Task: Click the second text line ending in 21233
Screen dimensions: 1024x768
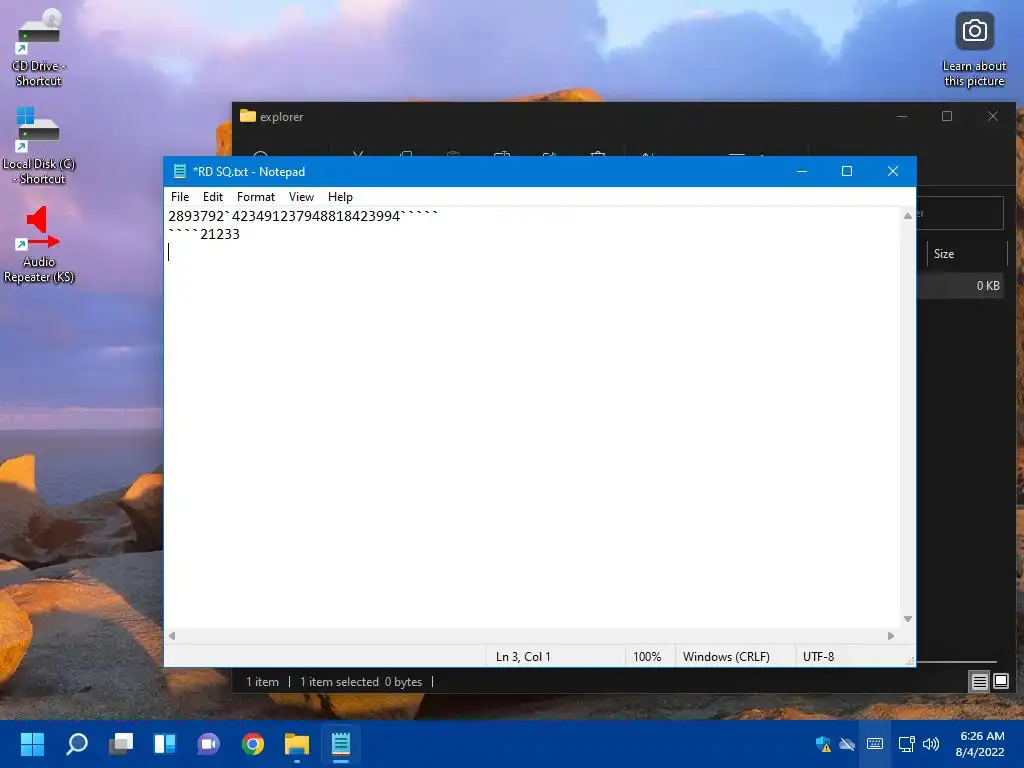Action: pyautogui.click(x=204, y=234)
